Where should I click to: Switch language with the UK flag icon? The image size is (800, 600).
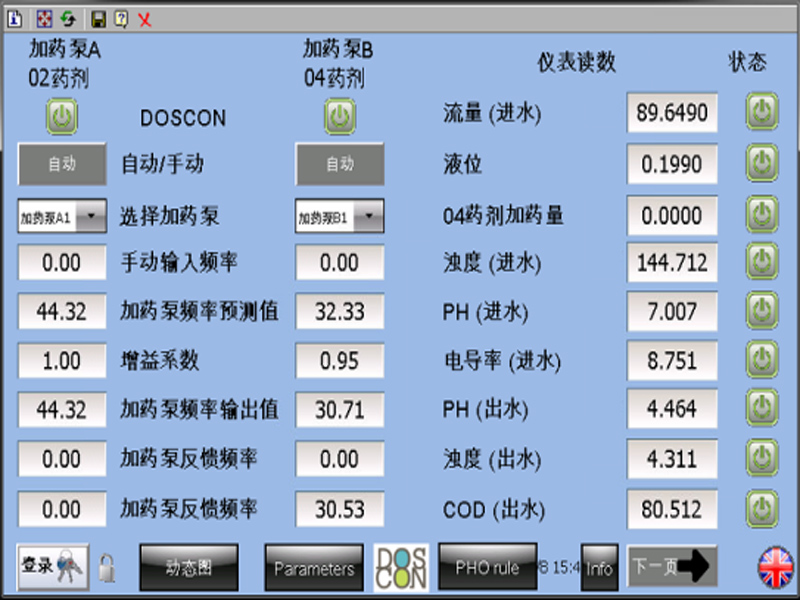(774, 567)
